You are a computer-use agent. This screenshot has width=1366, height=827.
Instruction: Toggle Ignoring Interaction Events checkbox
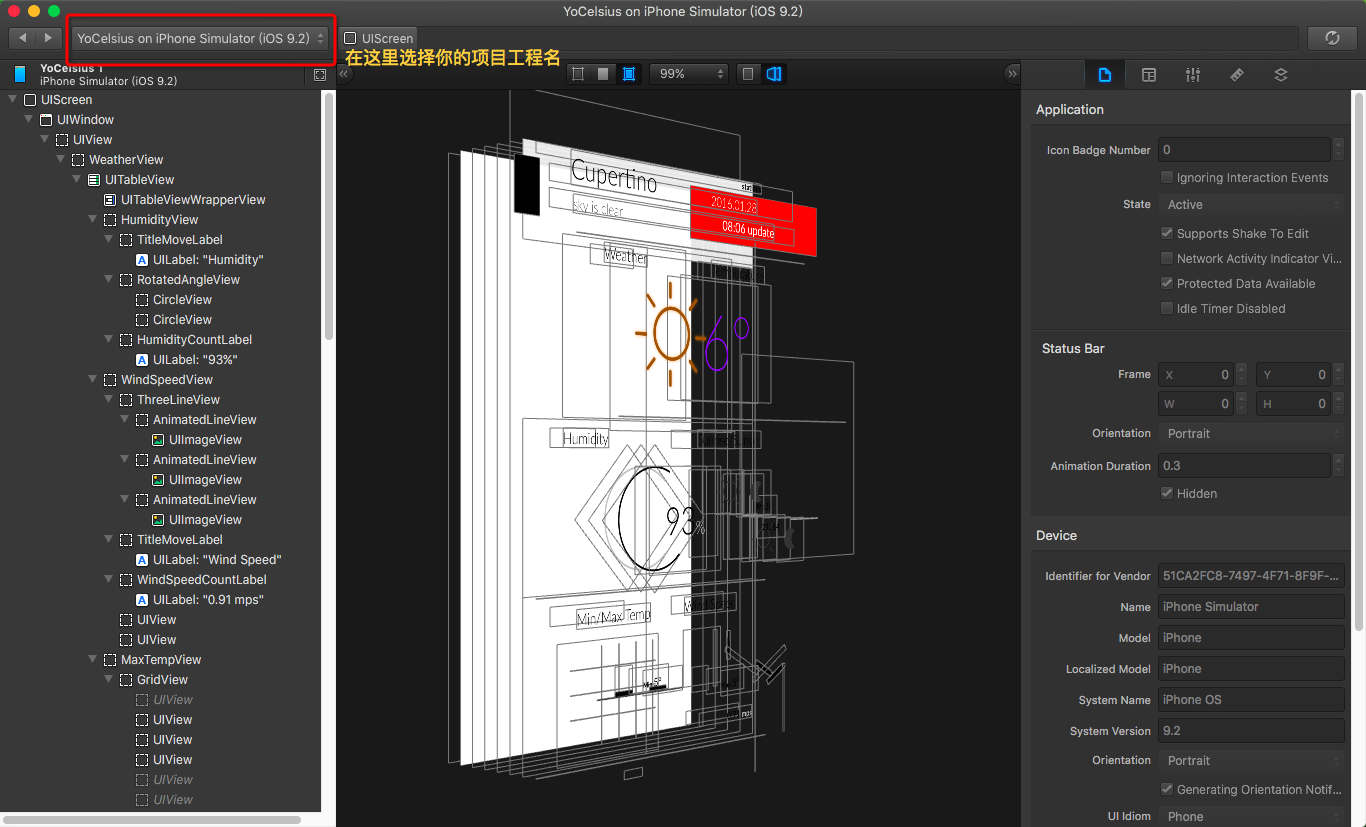[1166, 178]
